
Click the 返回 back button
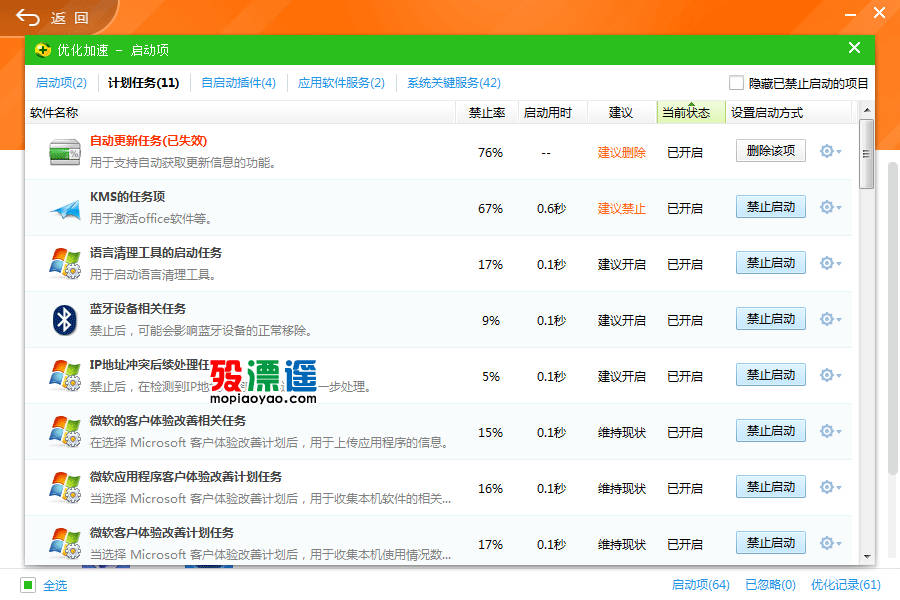click(x=53, y=18)
